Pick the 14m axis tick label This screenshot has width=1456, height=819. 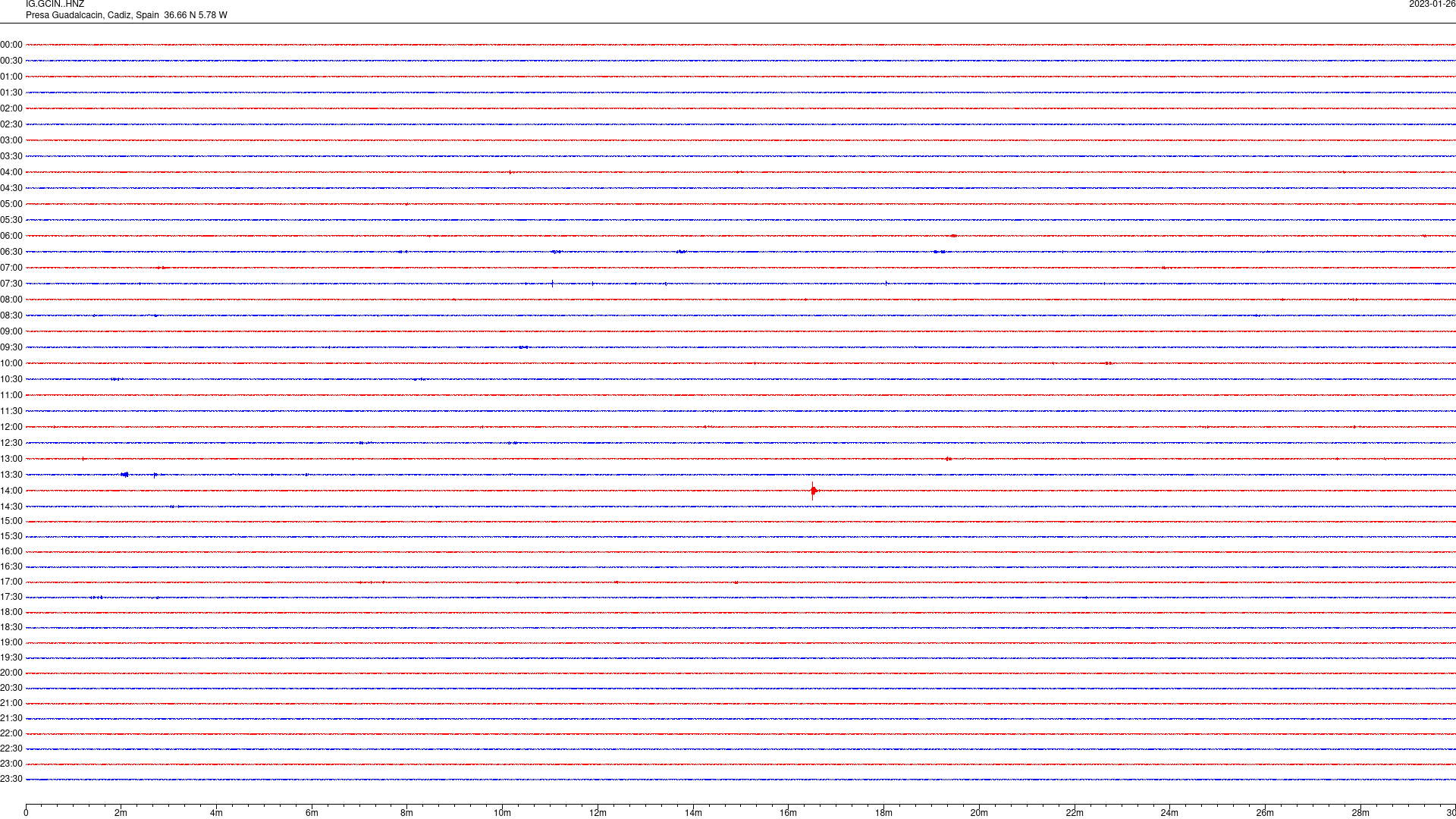[693, 813]
